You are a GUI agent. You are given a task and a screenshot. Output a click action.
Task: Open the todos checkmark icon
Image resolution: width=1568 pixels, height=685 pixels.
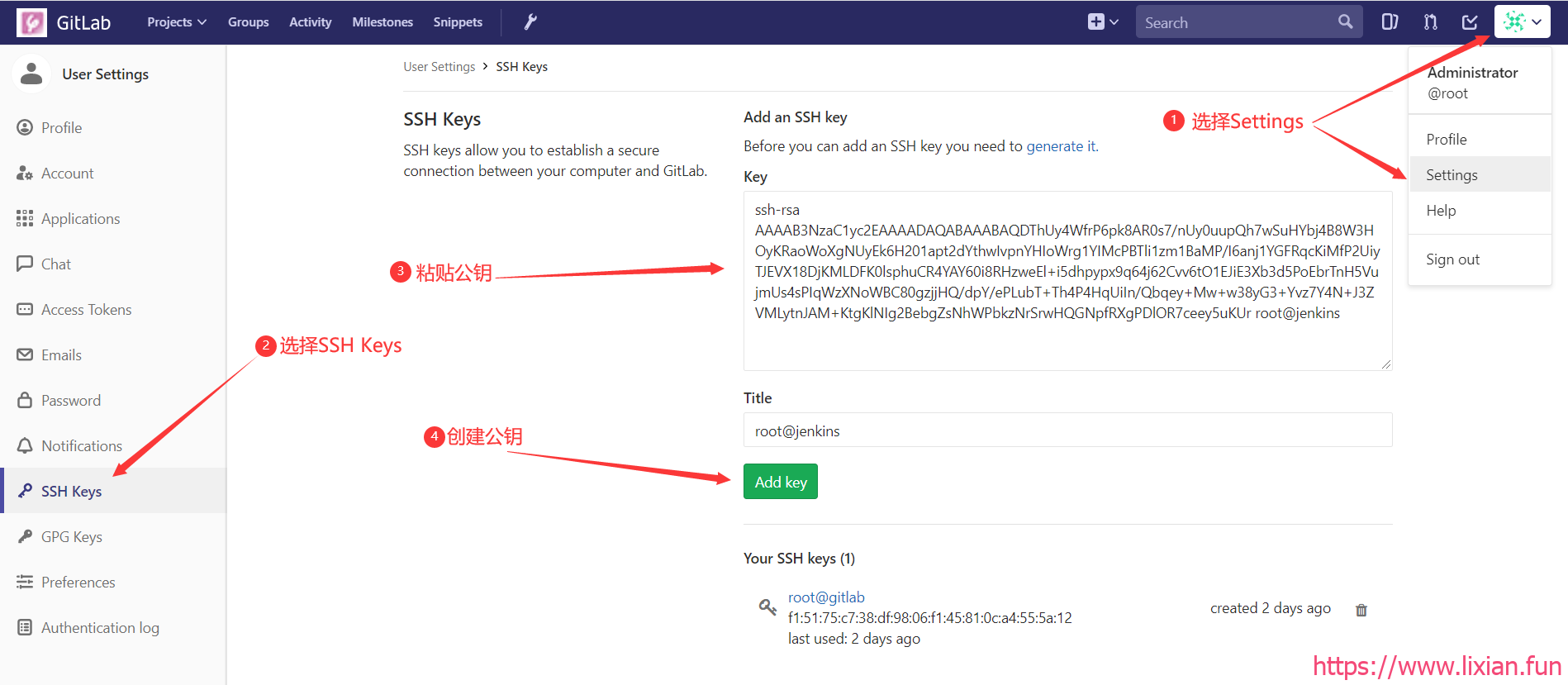click(1470, 22)
